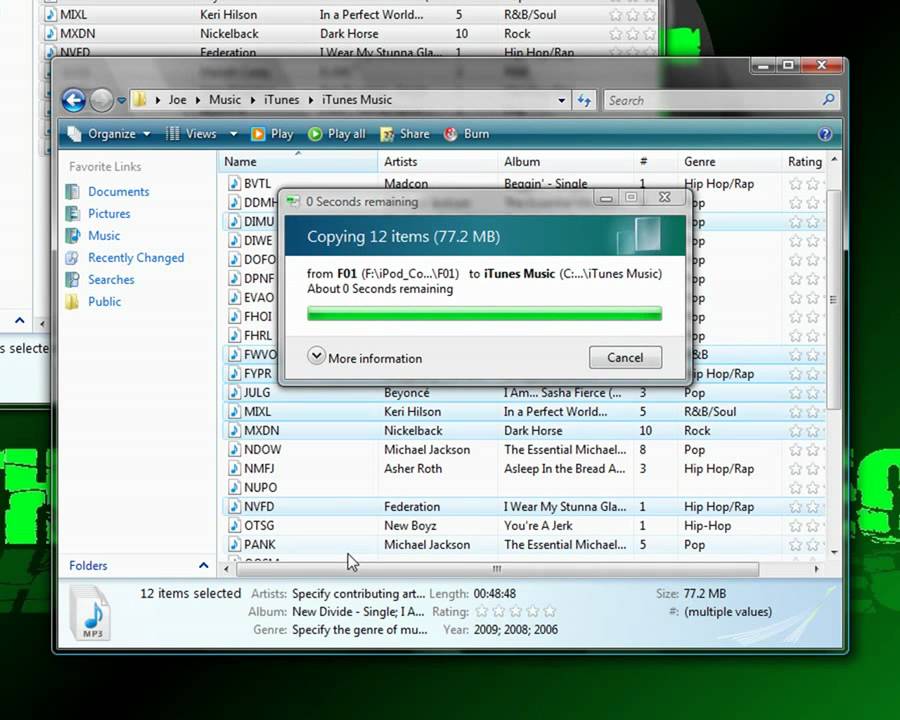Sort by the Name column header

pyautogui.click(x=297, y=162)
